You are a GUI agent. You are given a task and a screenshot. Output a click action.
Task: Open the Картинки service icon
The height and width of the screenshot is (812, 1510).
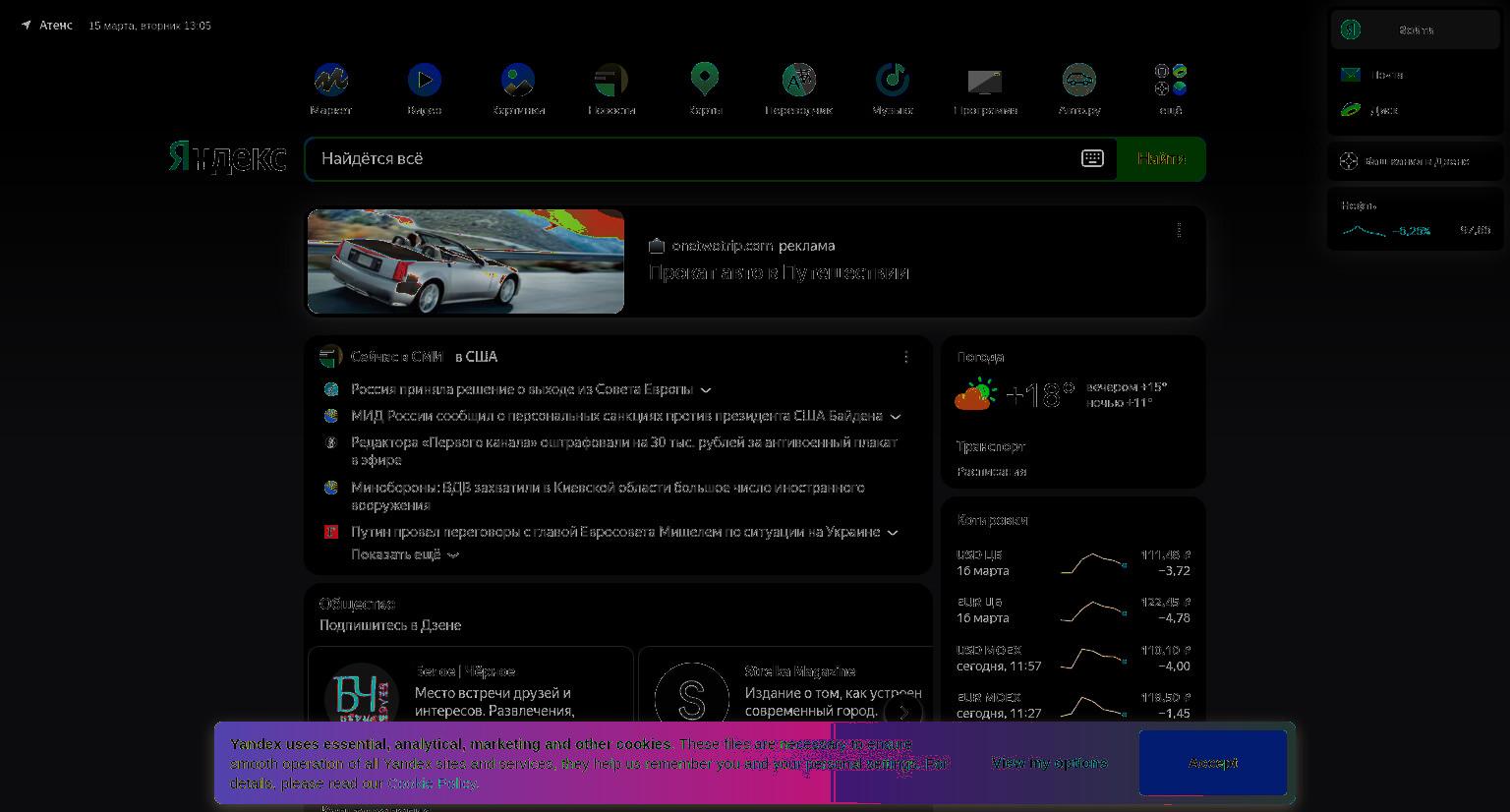(x=518, y=80)
